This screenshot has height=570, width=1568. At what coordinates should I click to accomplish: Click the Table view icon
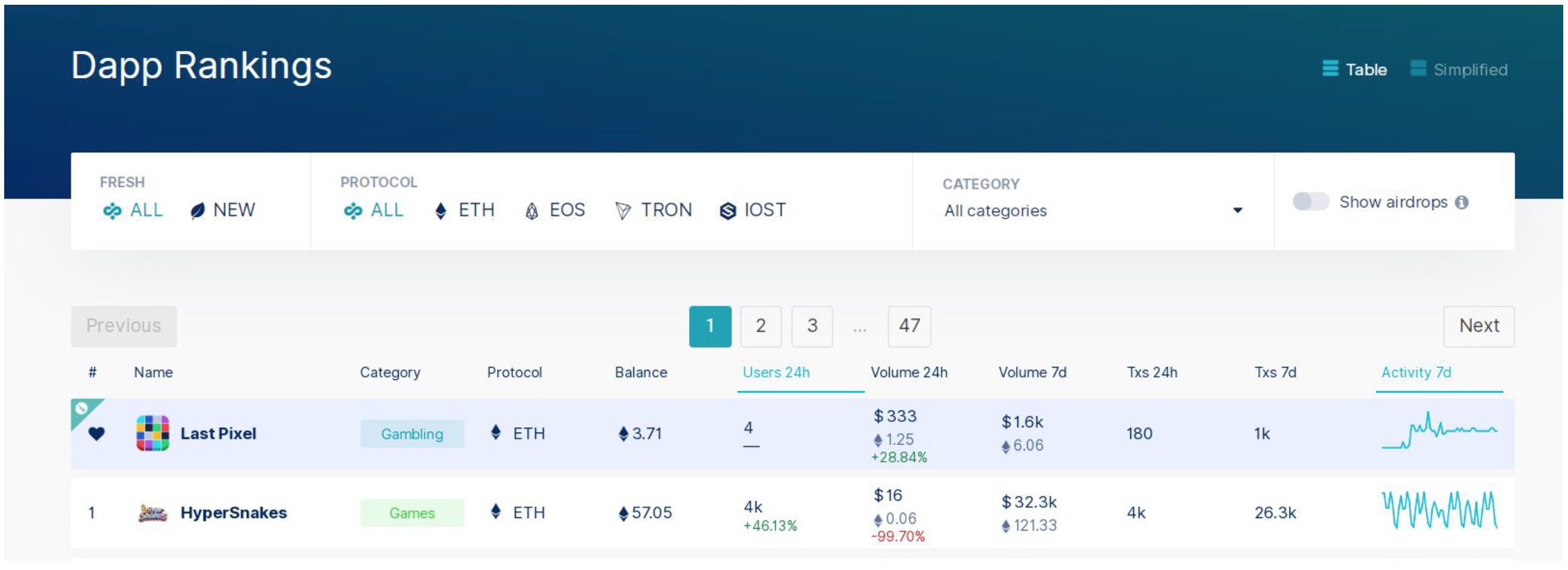click(x=1330, y=69)
